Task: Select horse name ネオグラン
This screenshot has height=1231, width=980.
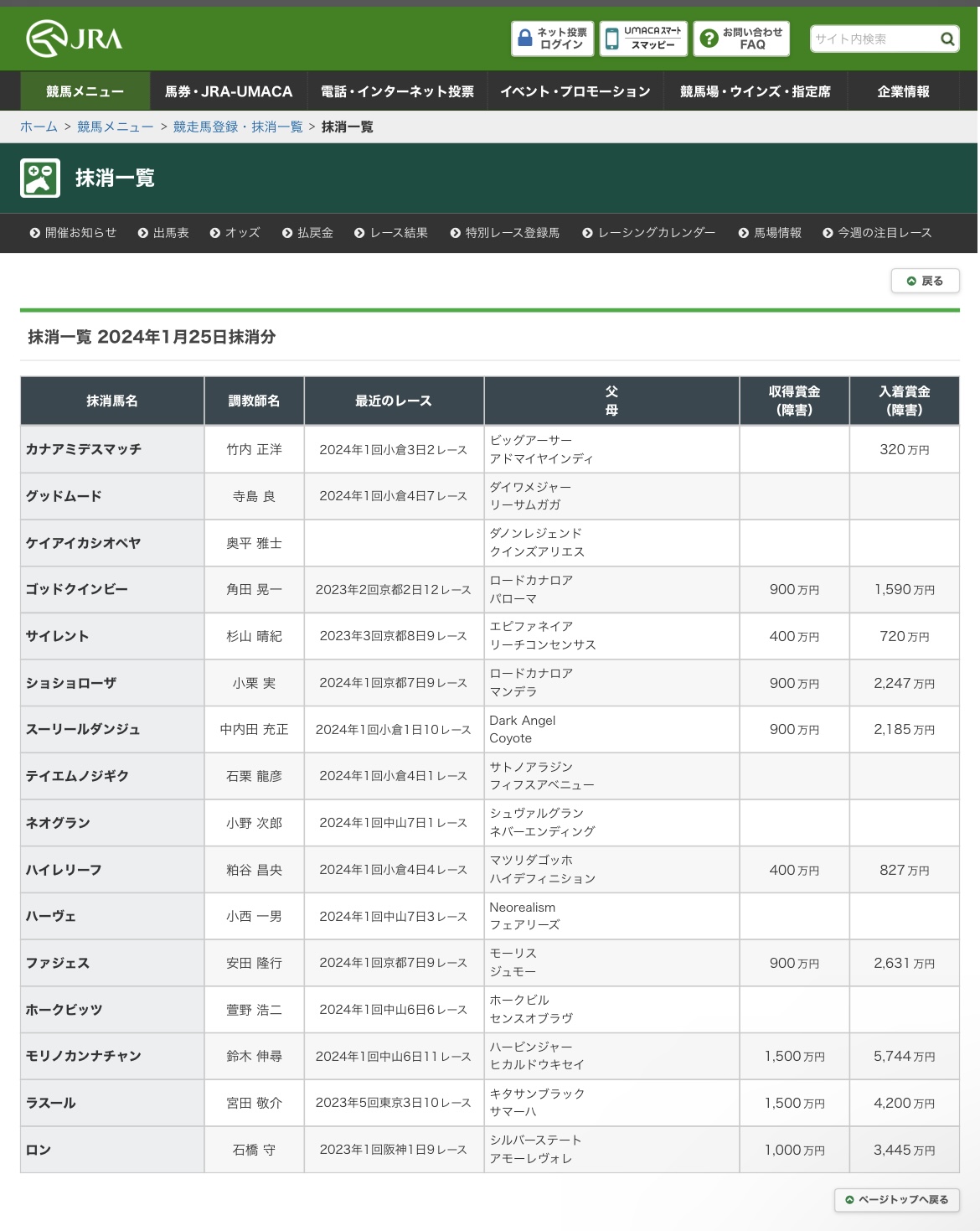Action: 58,823
